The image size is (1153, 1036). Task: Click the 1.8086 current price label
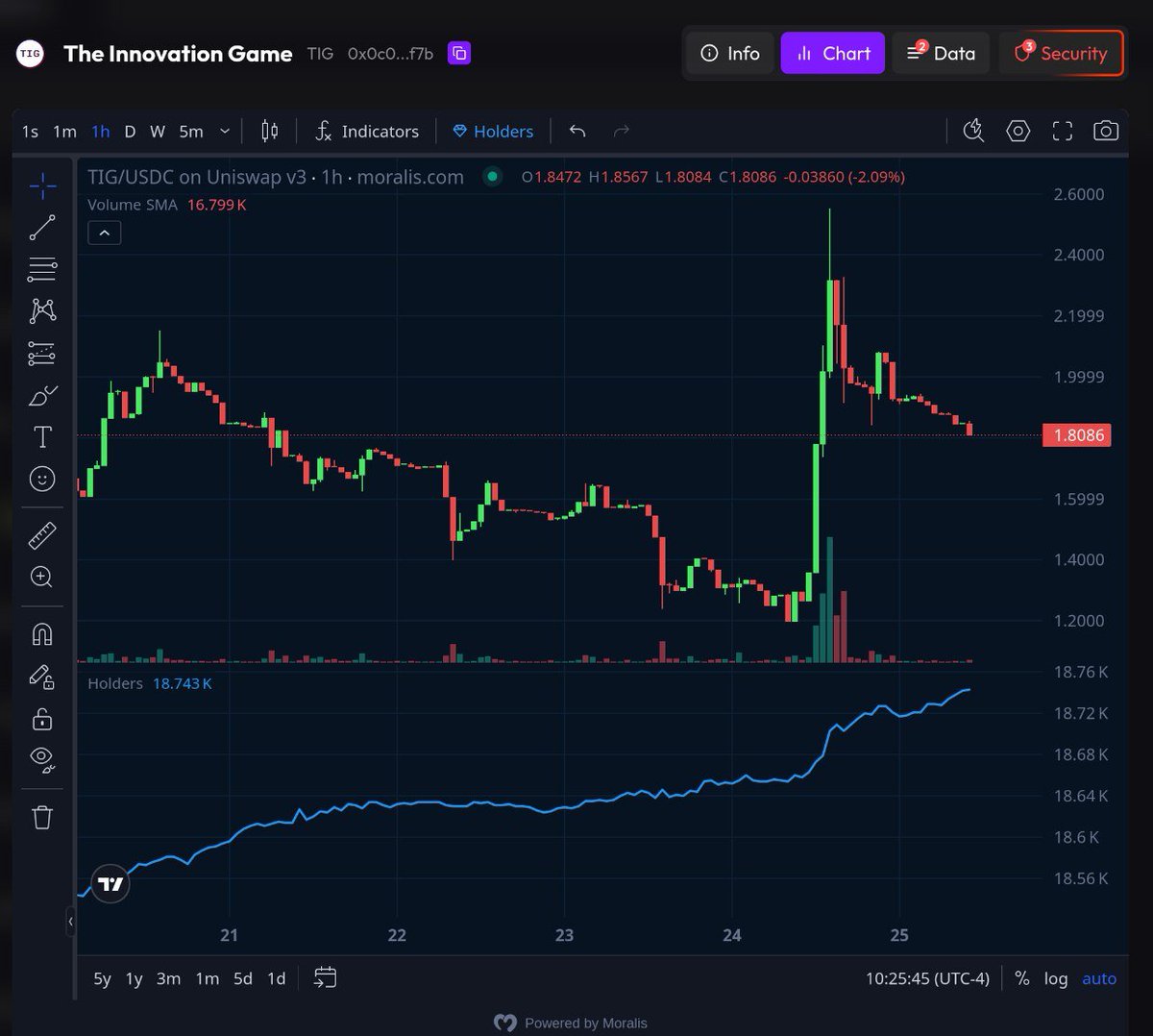(x=1077, y=435)
